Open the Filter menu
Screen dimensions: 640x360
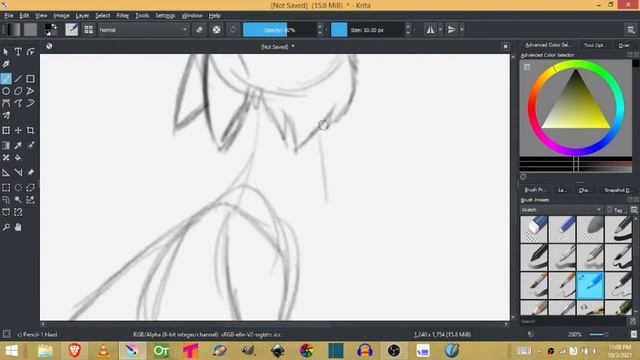122,16
